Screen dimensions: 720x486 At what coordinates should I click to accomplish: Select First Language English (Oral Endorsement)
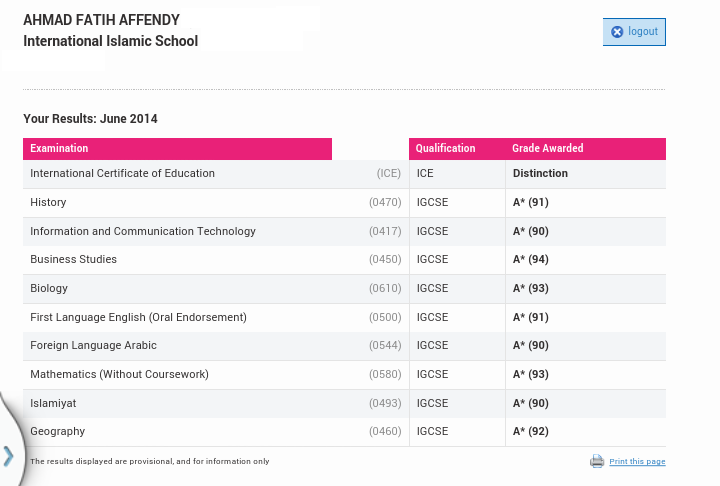point(138,317)
